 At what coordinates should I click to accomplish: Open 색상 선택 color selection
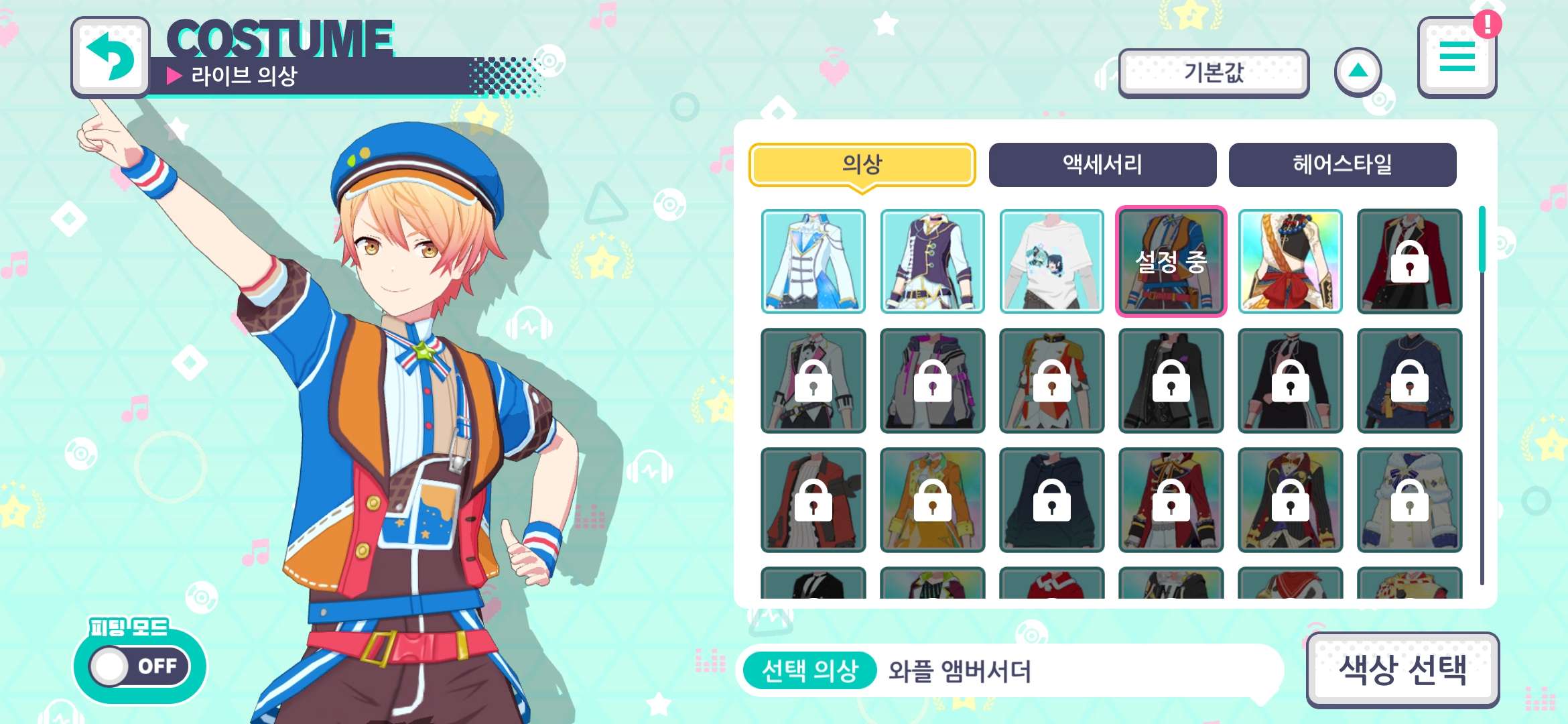click(x=1402, y=669)
